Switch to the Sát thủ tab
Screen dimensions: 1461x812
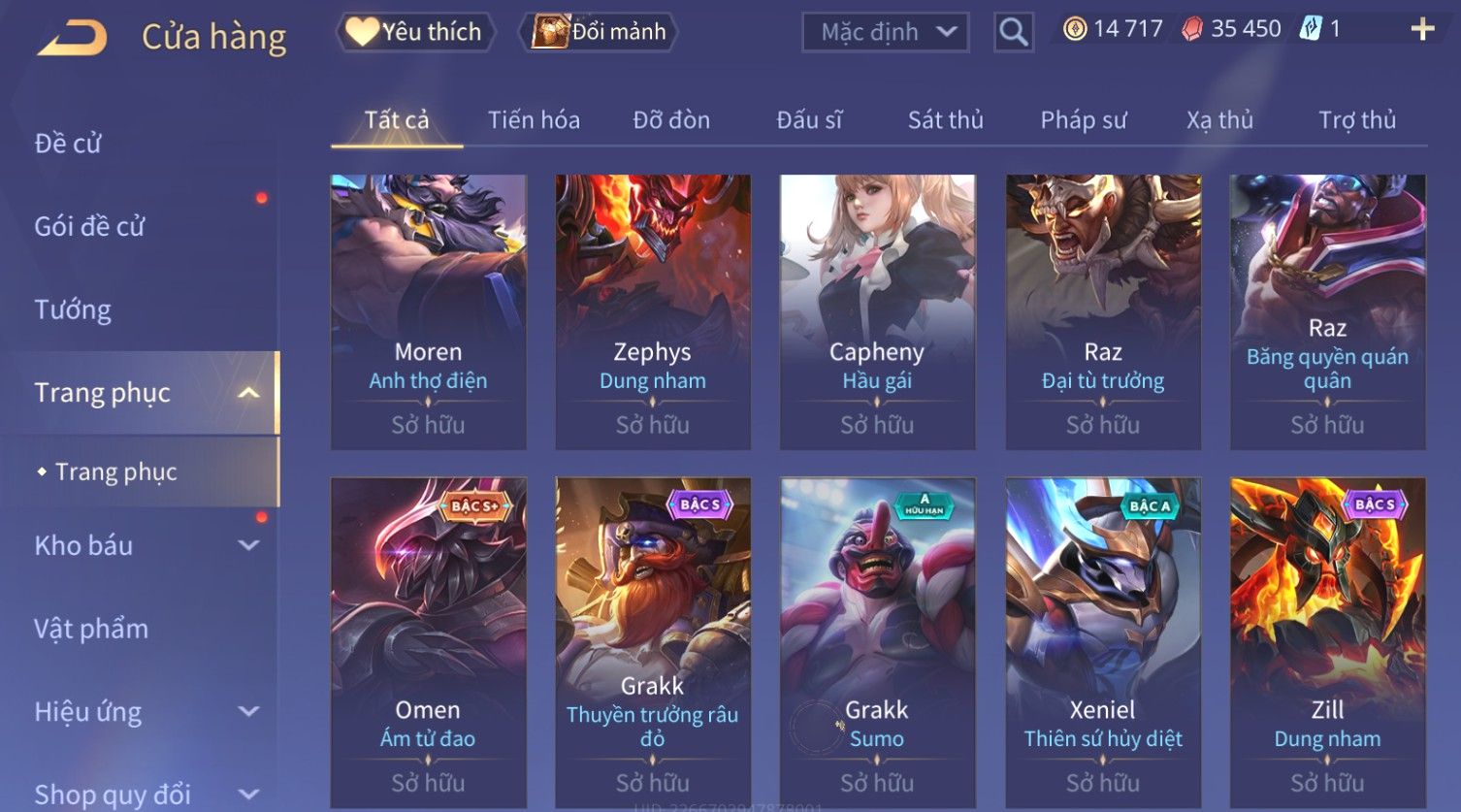(946, 120)
